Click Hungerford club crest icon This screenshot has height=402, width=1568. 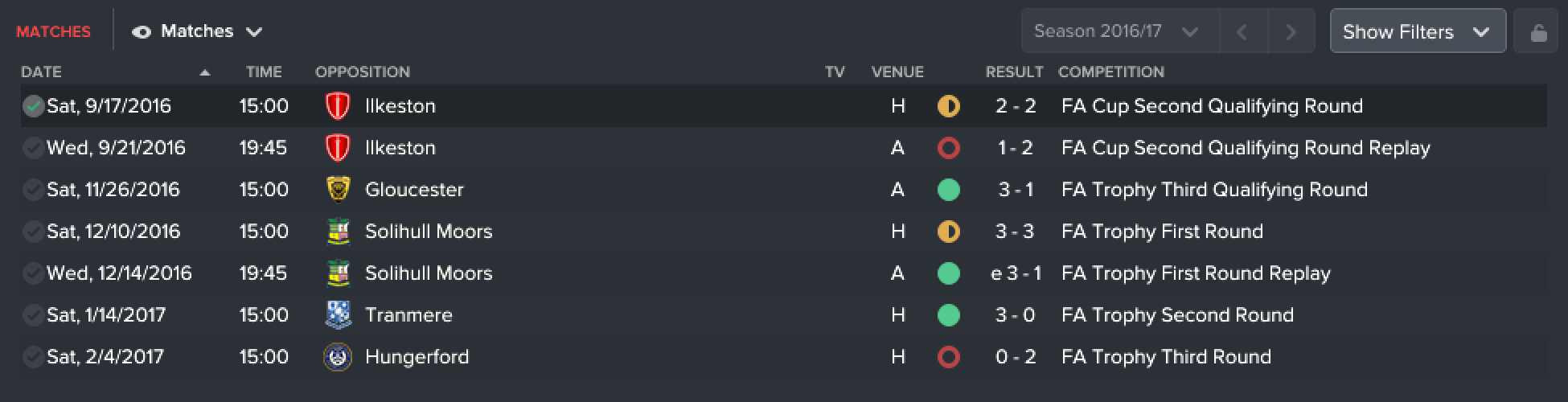click(x=338, y=357)
